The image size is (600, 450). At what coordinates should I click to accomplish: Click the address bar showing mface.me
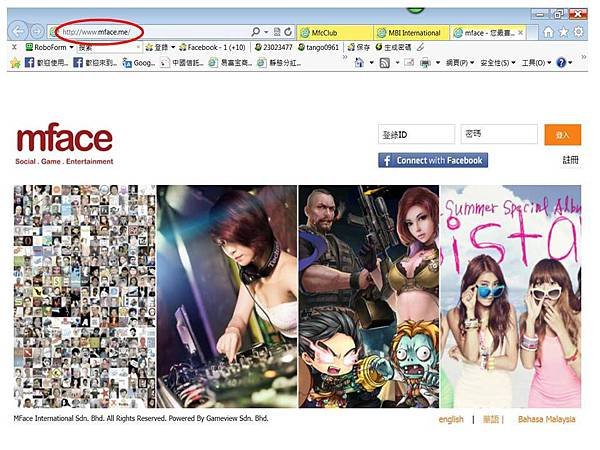pos(149,32)
